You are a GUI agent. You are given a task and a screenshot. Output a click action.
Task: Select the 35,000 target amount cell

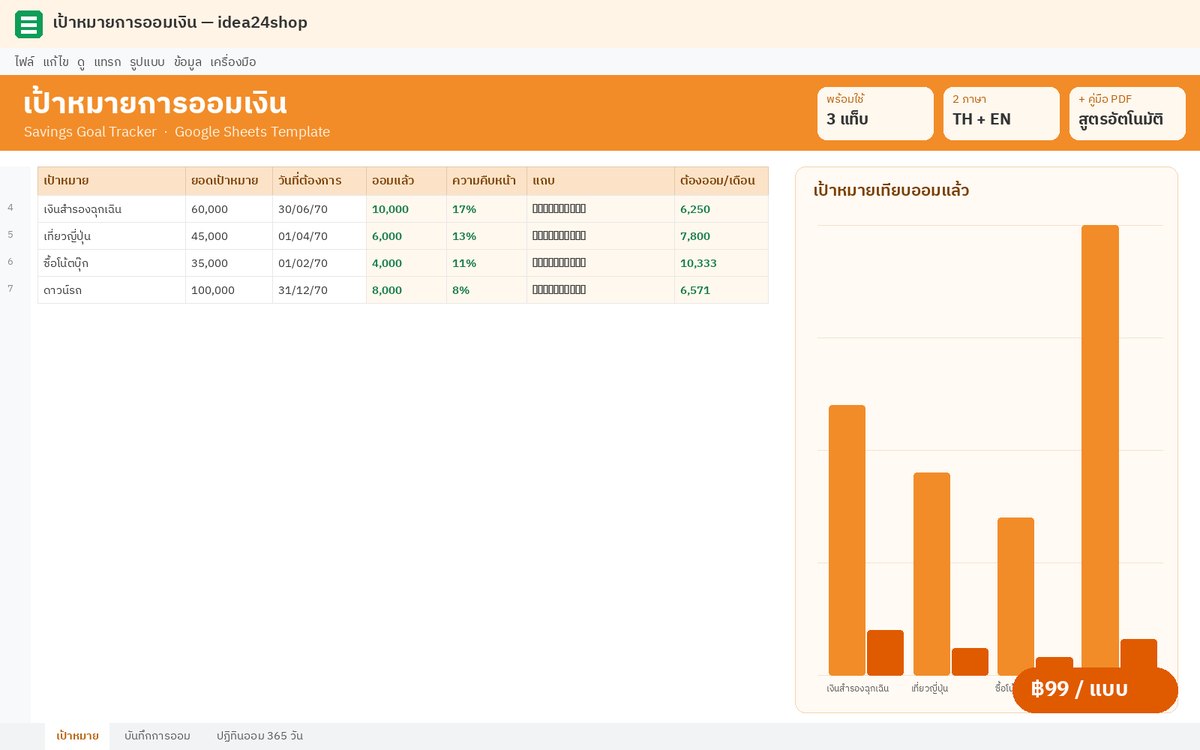coord(229,263)
